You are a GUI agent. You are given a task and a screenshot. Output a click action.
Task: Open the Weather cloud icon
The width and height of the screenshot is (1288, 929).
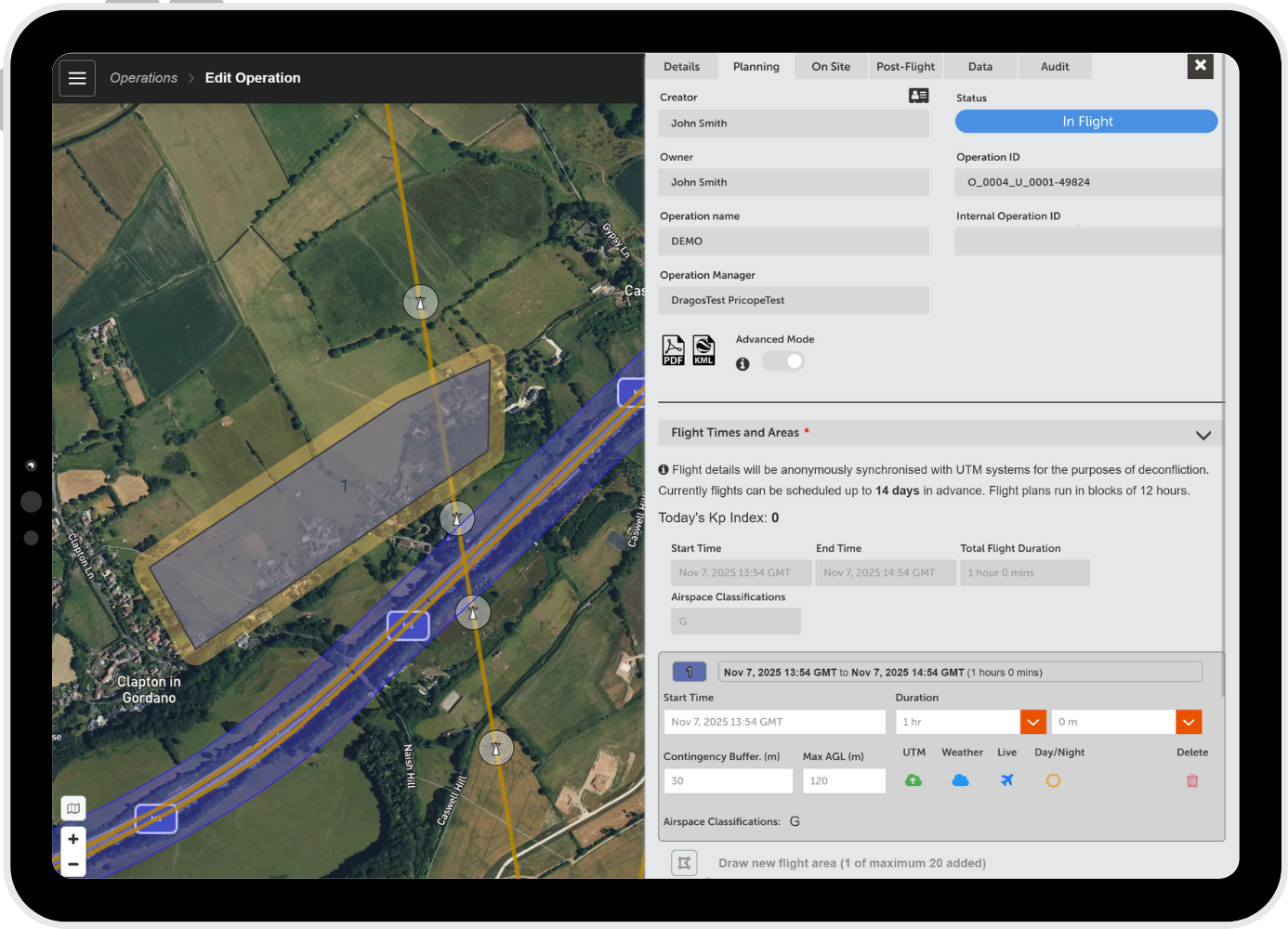coord(960,780)
